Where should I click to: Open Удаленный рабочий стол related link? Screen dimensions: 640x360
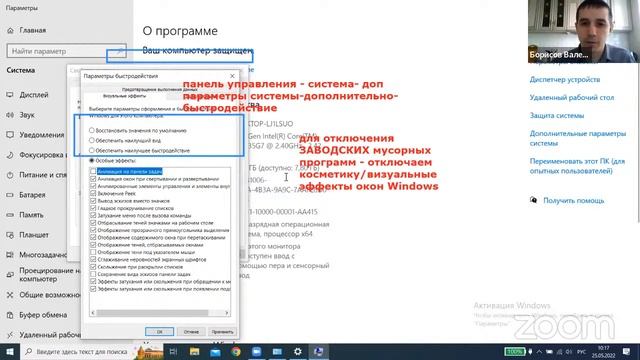coord(572,98)
